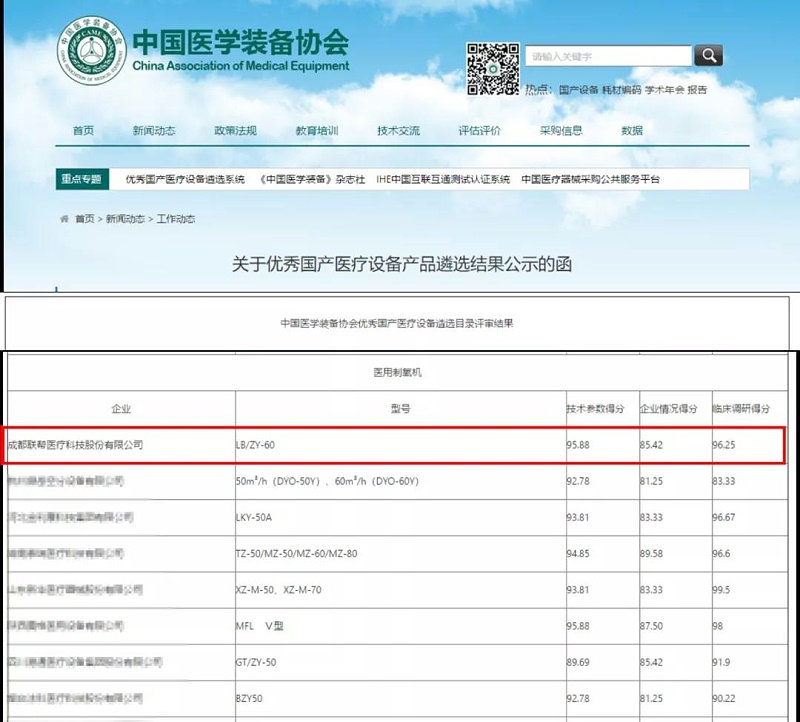Open the 技术交流 navigation menu item
800x722 pixels.
coord(398,131)
